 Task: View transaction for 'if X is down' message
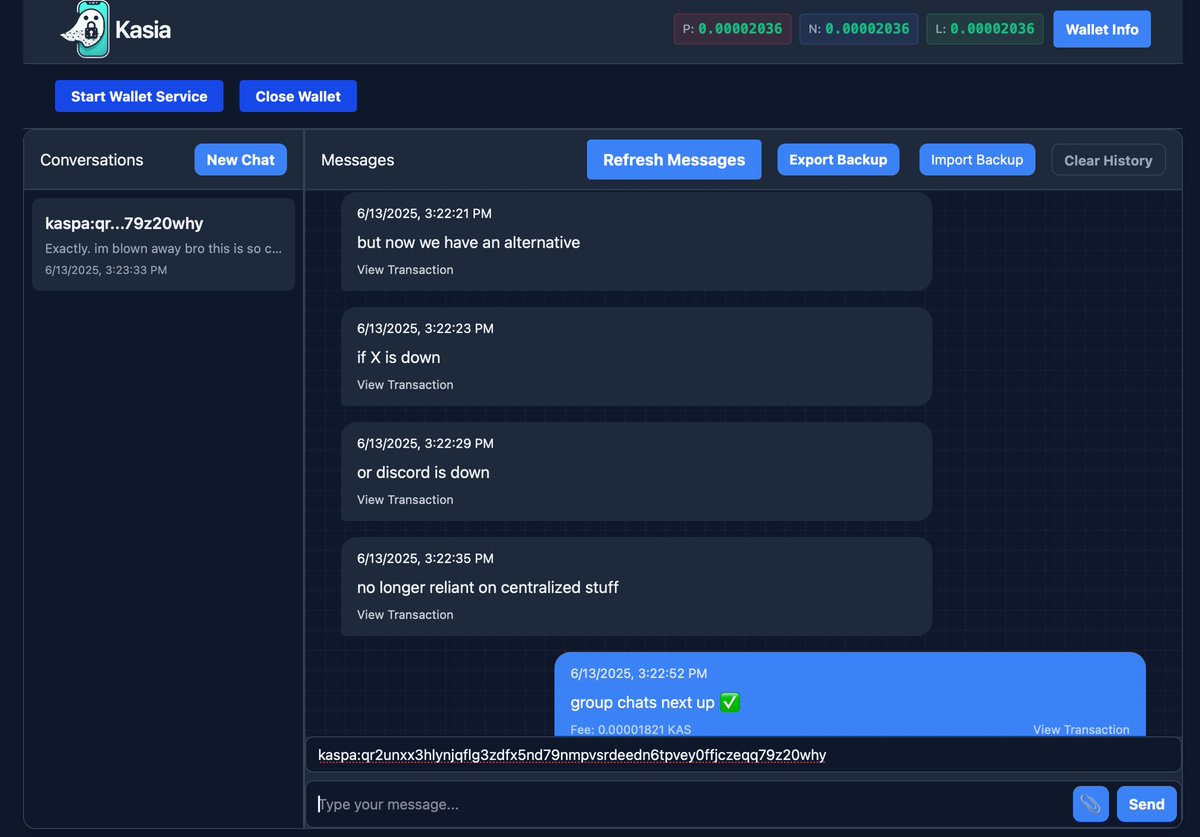pos(405,384)
